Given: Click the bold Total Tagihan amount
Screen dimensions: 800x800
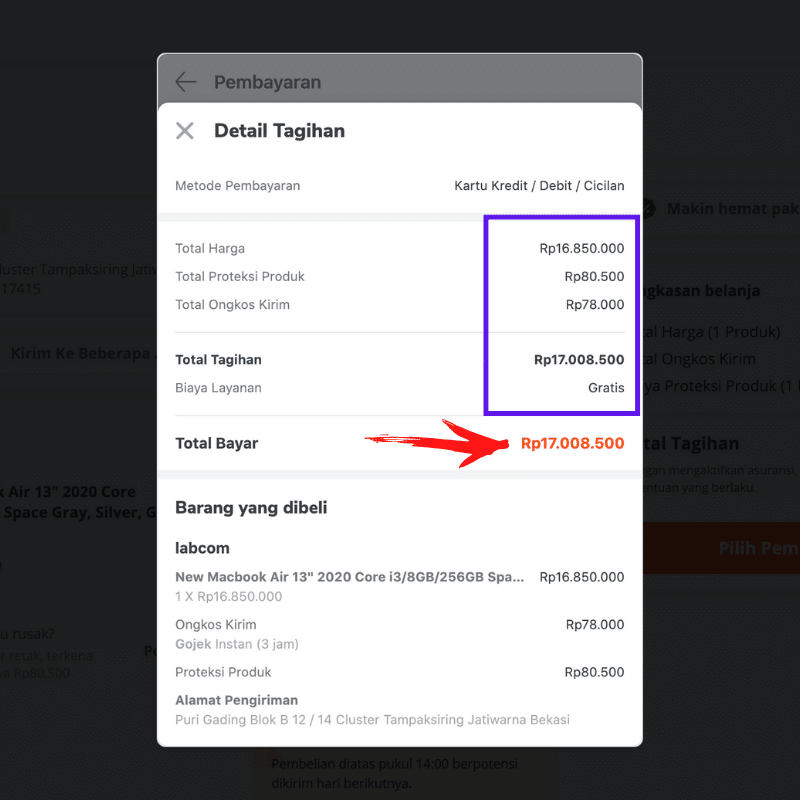Looking at the screenshot, I should 579,360.
